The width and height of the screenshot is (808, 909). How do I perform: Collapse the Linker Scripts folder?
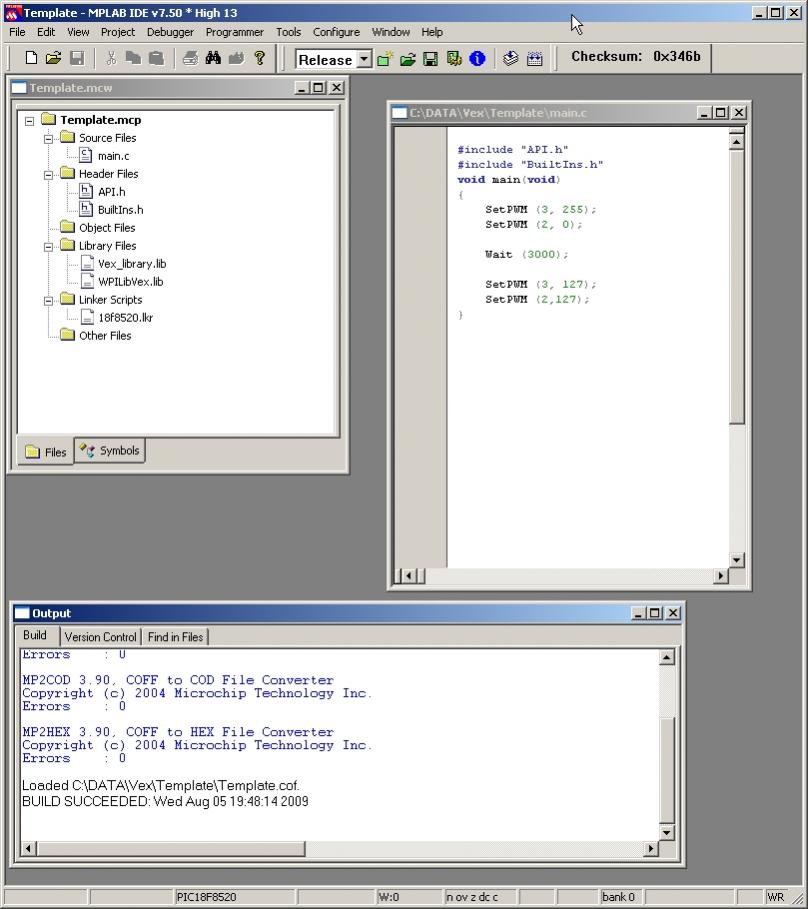tap(49, 301)
